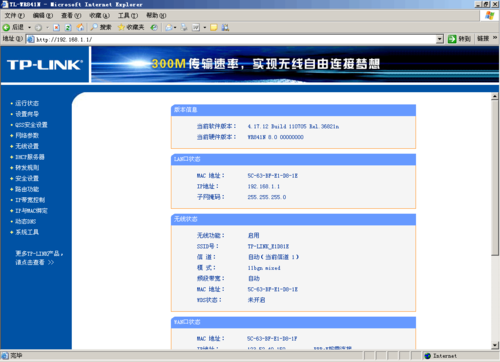The image size is (500, 362).
Task: Click the page scrollbar down arrow
Action: (495, 345)
